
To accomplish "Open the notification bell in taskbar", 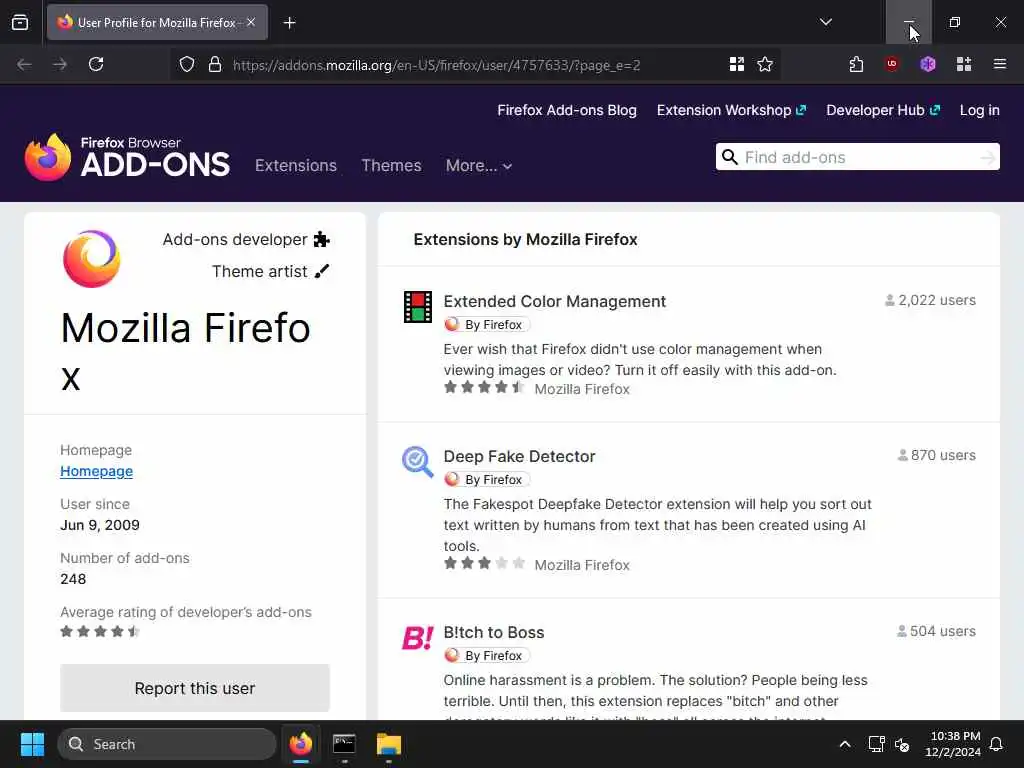I will click(997, 744).
